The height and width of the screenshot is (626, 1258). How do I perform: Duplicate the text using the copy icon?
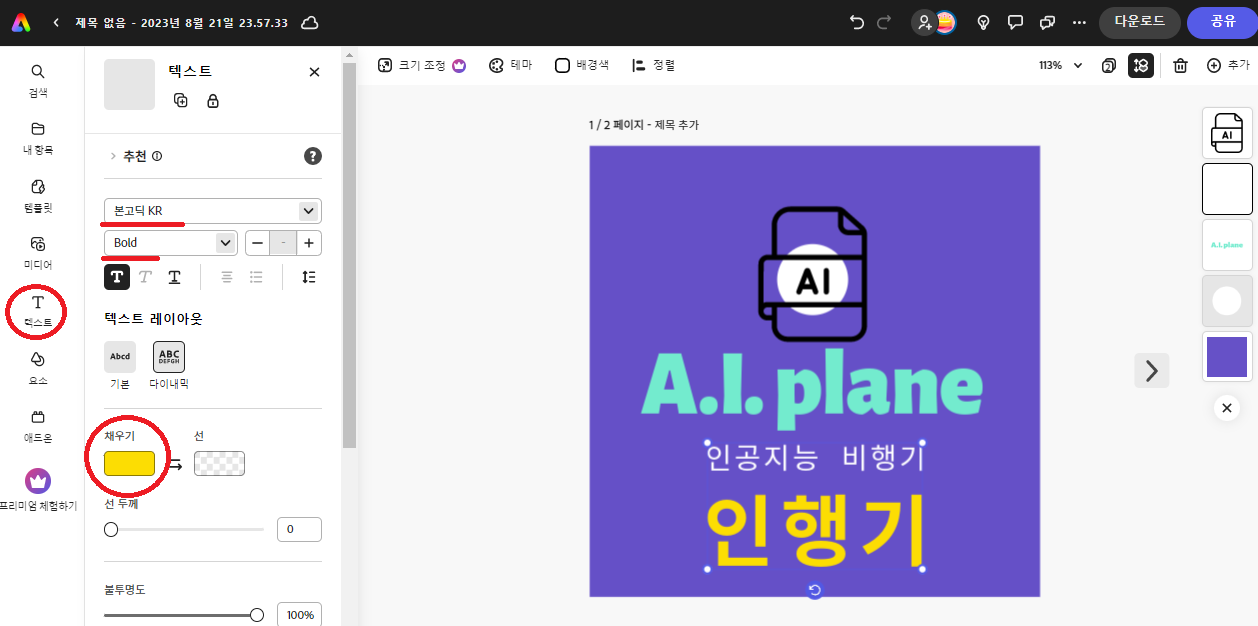(x=181, y=100)
